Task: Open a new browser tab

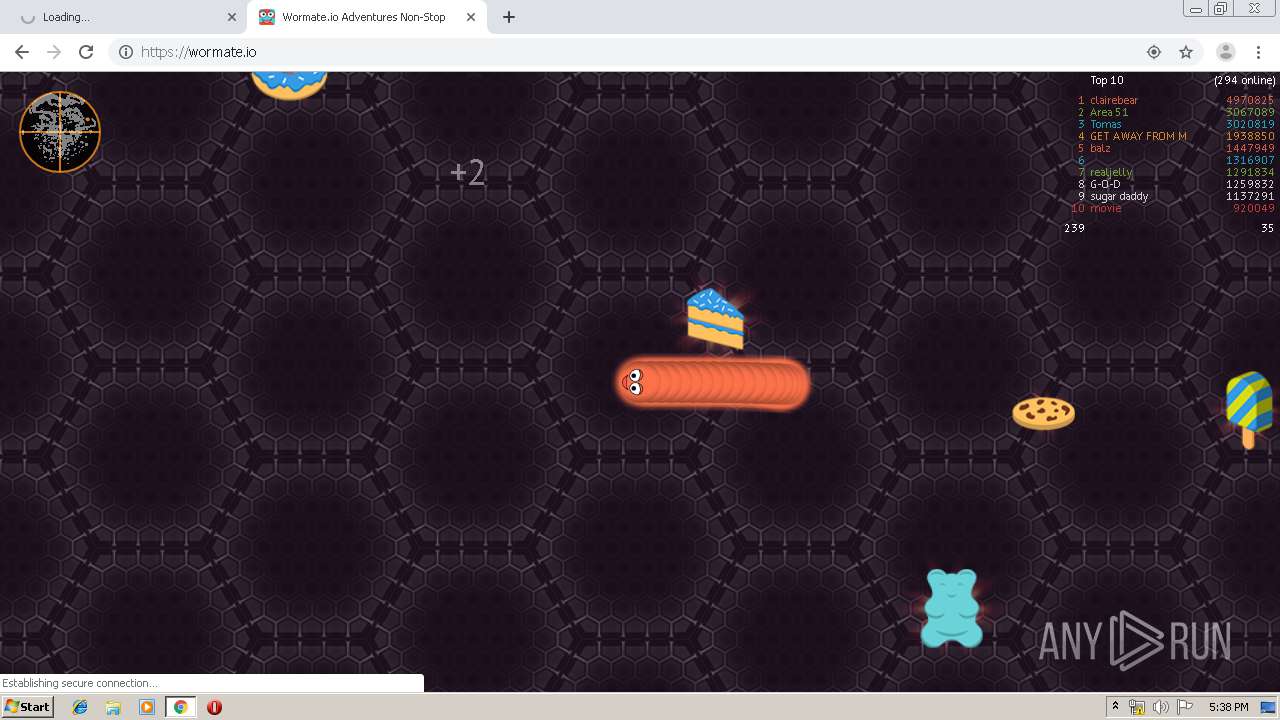Action: pos(509,17)
